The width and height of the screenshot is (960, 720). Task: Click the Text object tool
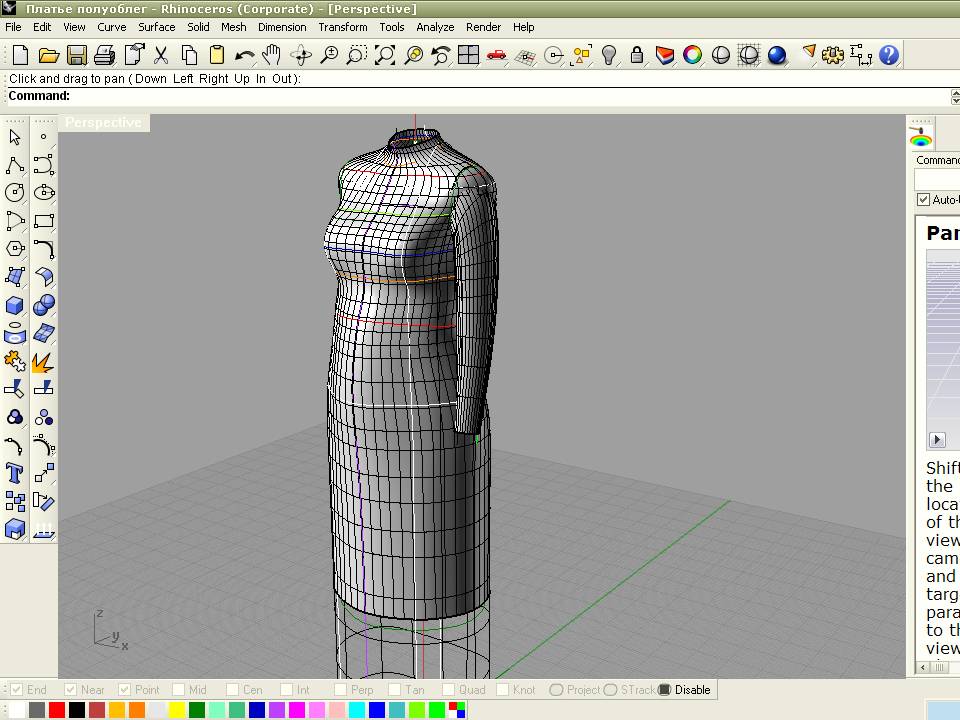(x=15, y=473)
